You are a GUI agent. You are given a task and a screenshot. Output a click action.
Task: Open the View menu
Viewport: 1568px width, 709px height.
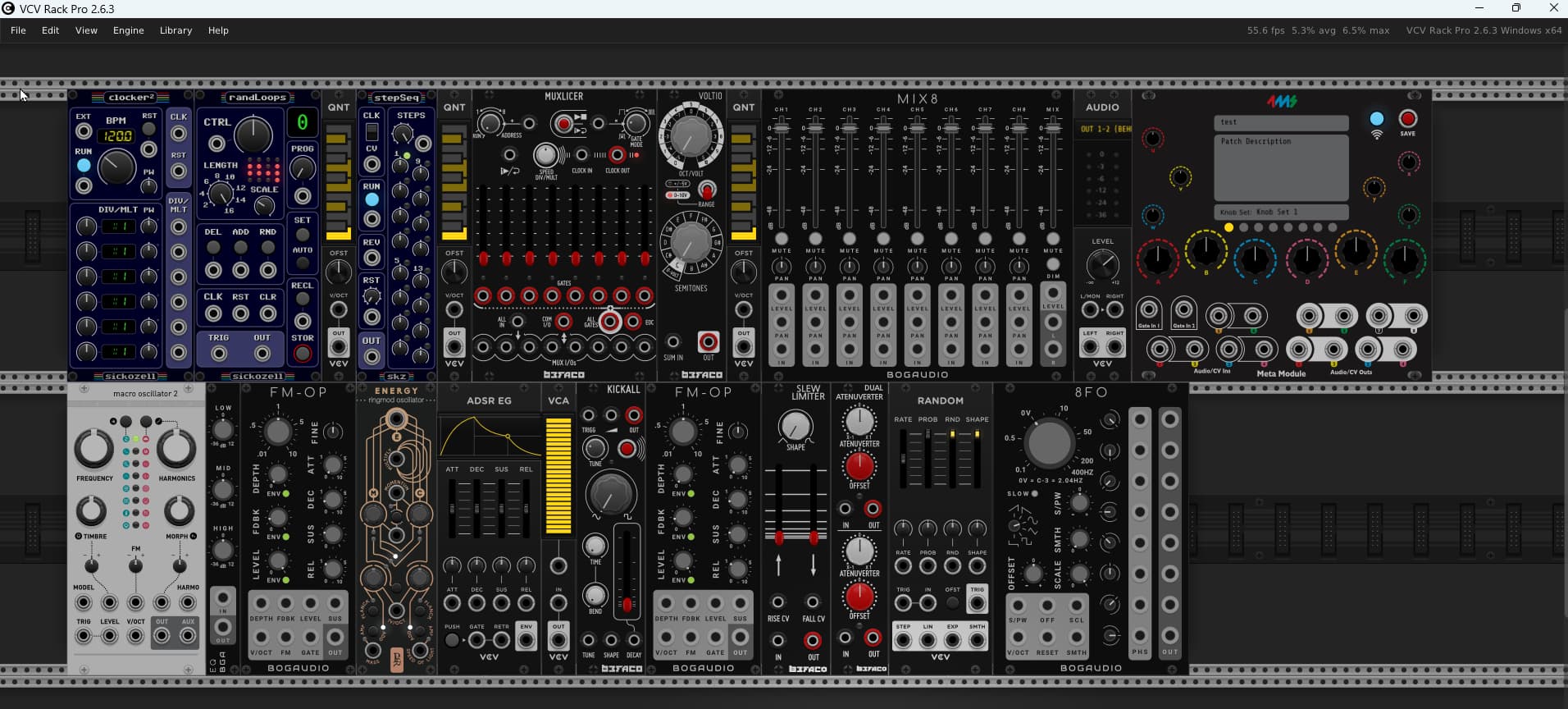pos(86,30)
